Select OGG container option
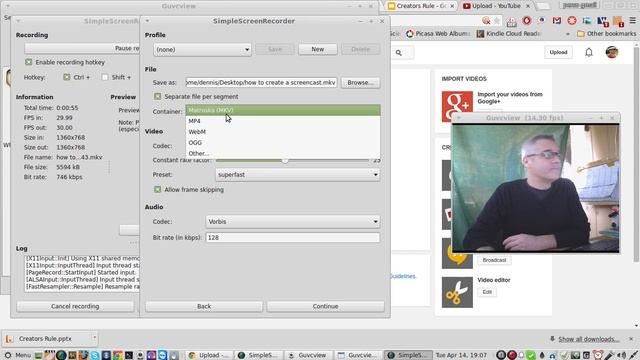Image resolution: width=640 pixels, height=360 pixels. click(283, 142)
